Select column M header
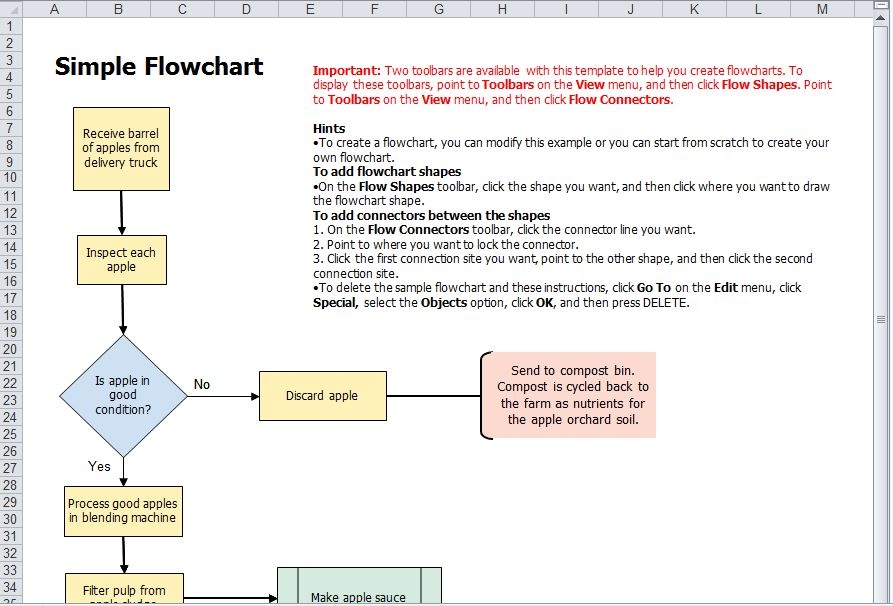The height and width of the screenshot is (606, 893). tap(822, 8)
